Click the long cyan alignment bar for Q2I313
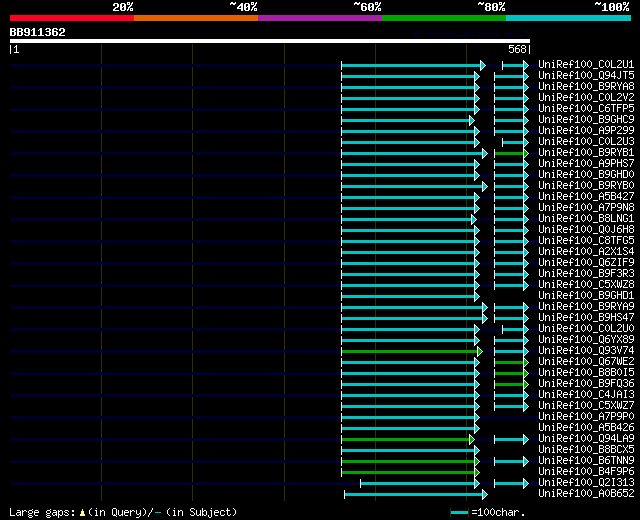The width and height of the screenshot is (640, 520). (x=418, y=484)
